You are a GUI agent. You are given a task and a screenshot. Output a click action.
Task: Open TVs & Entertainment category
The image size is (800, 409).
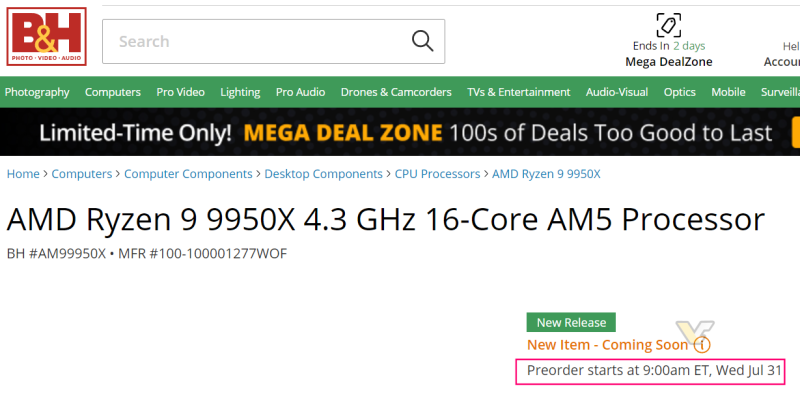[x=519, y=92]
